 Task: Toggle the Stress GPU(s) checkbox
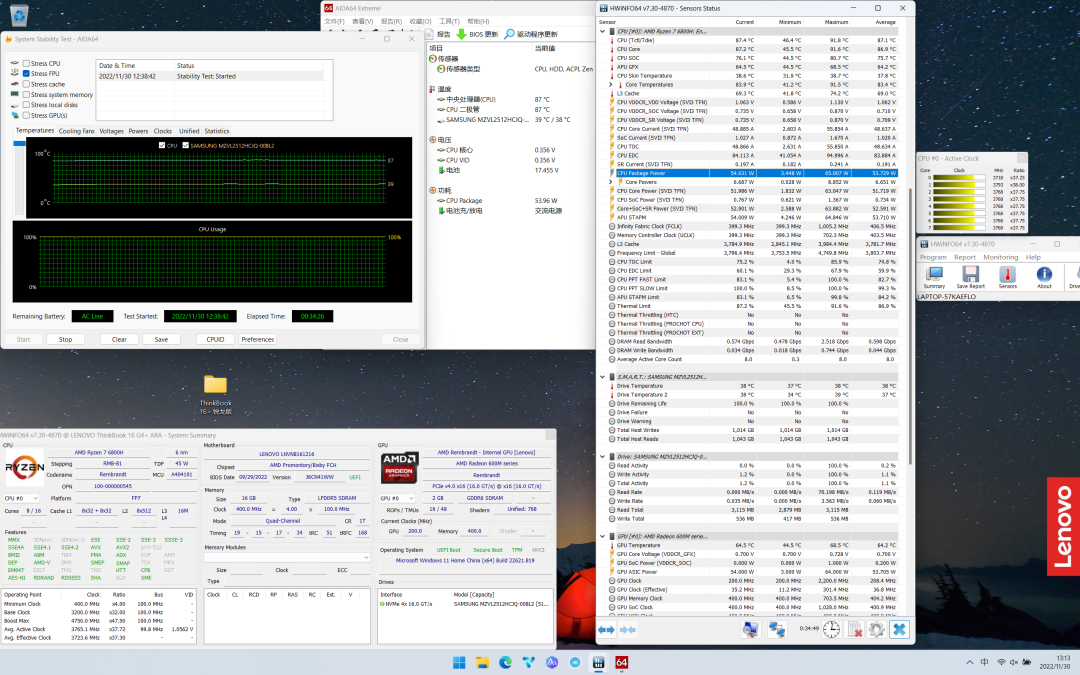pyautogui.click(x=26, y=115)
